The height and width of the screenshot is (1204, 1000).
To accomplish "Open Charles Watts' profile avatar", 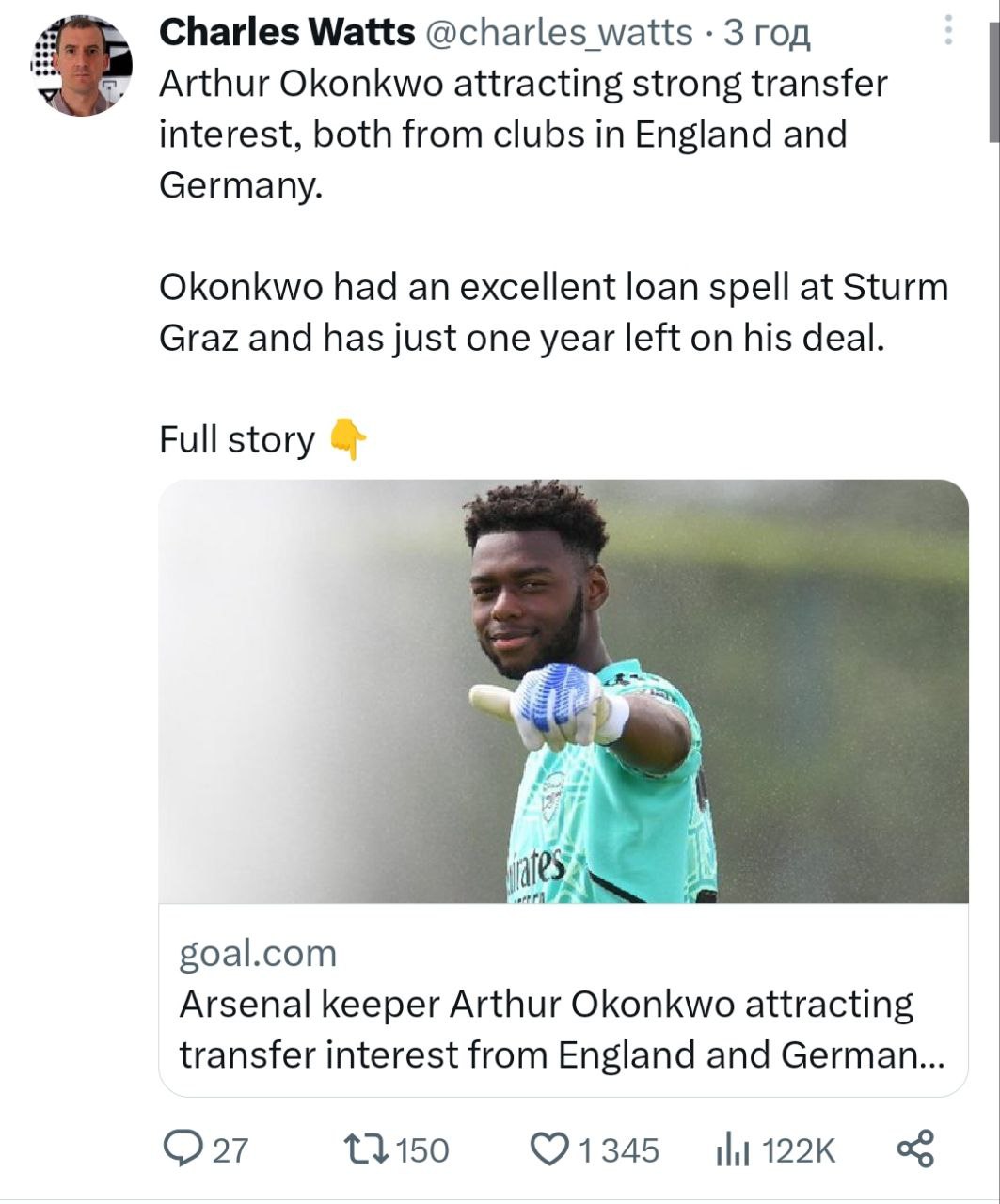I will click(x=81, y=66).
